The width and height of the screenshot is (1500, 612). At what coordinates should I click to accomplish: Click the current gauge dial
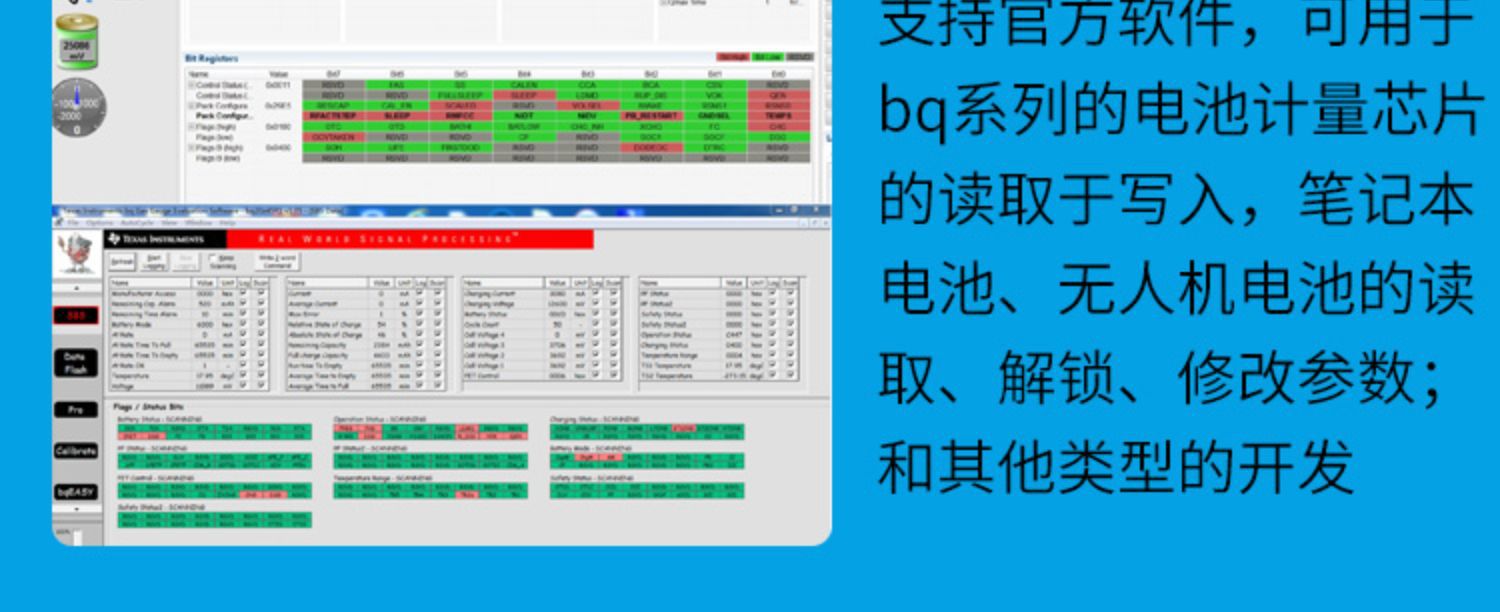(77, 108)
